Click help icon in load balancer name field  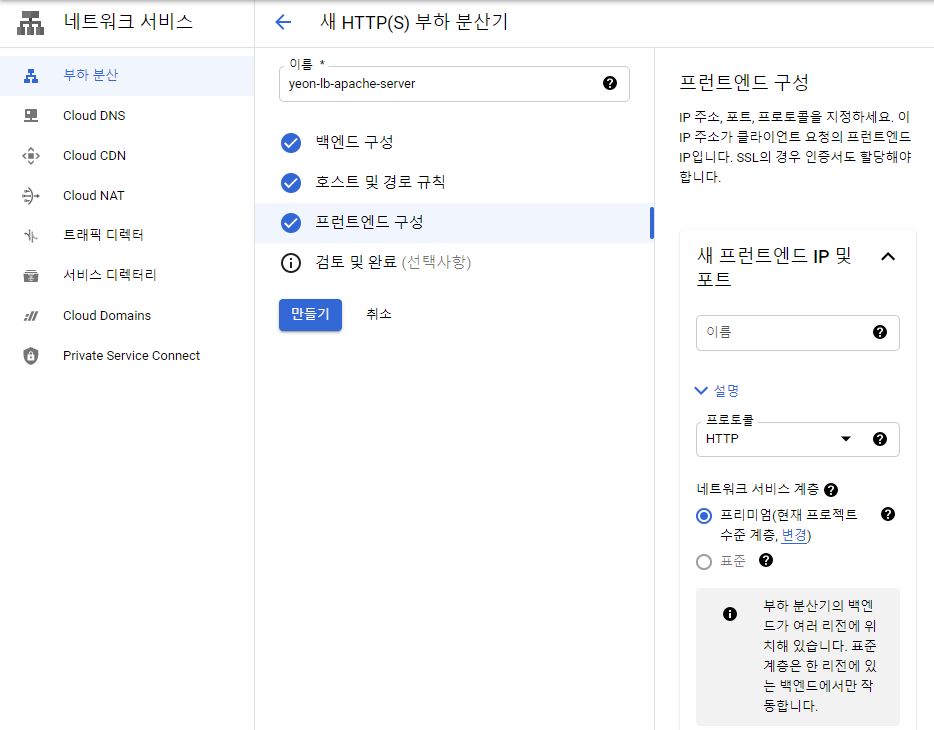pos(609,83)
